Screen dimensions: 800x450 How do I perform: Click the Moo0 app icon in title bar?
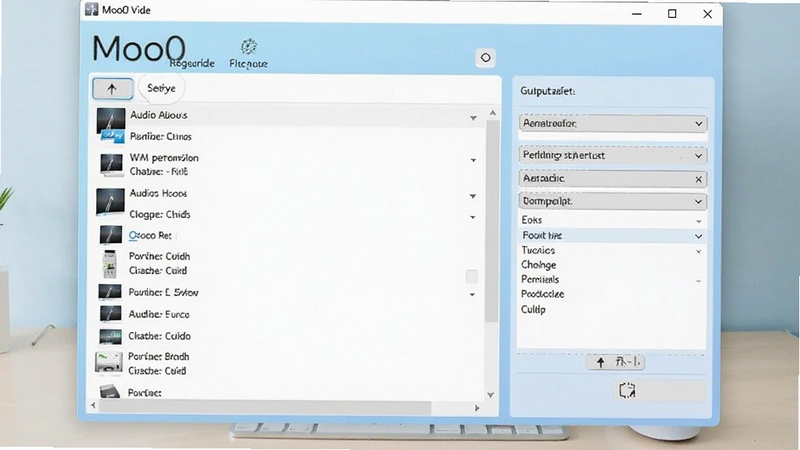click(x=91, y=9)
